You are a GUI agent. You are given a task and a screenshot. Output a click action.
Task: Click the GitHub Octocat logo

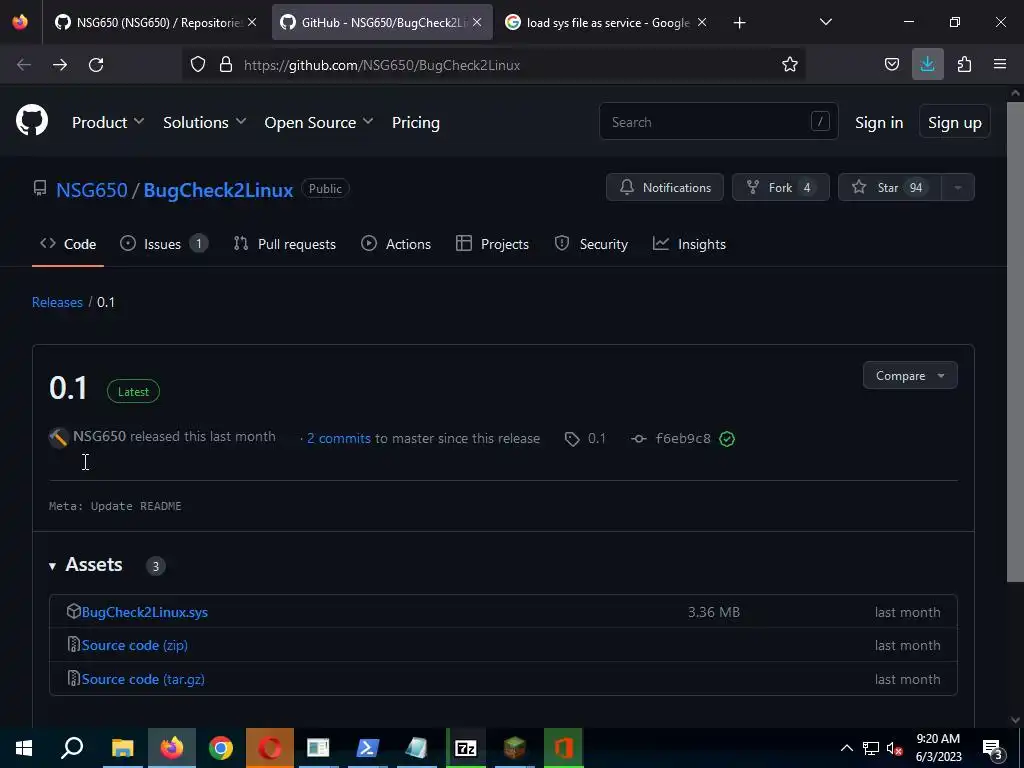[31, 121]
